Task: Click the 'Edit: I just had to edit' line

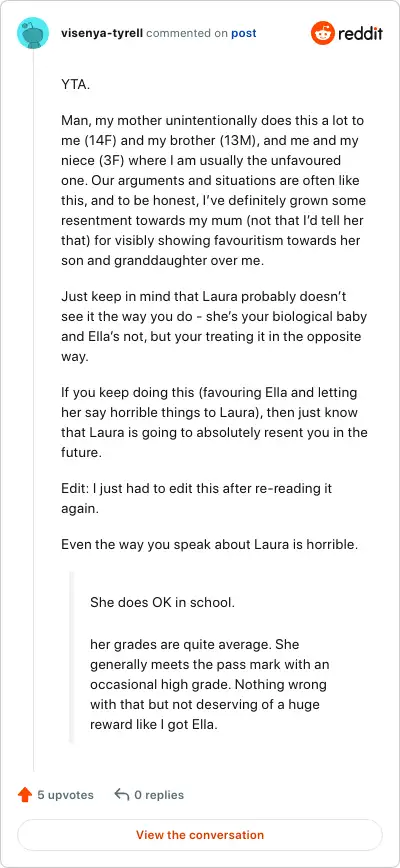Action: pyautogui.click(x=196, y=499)
